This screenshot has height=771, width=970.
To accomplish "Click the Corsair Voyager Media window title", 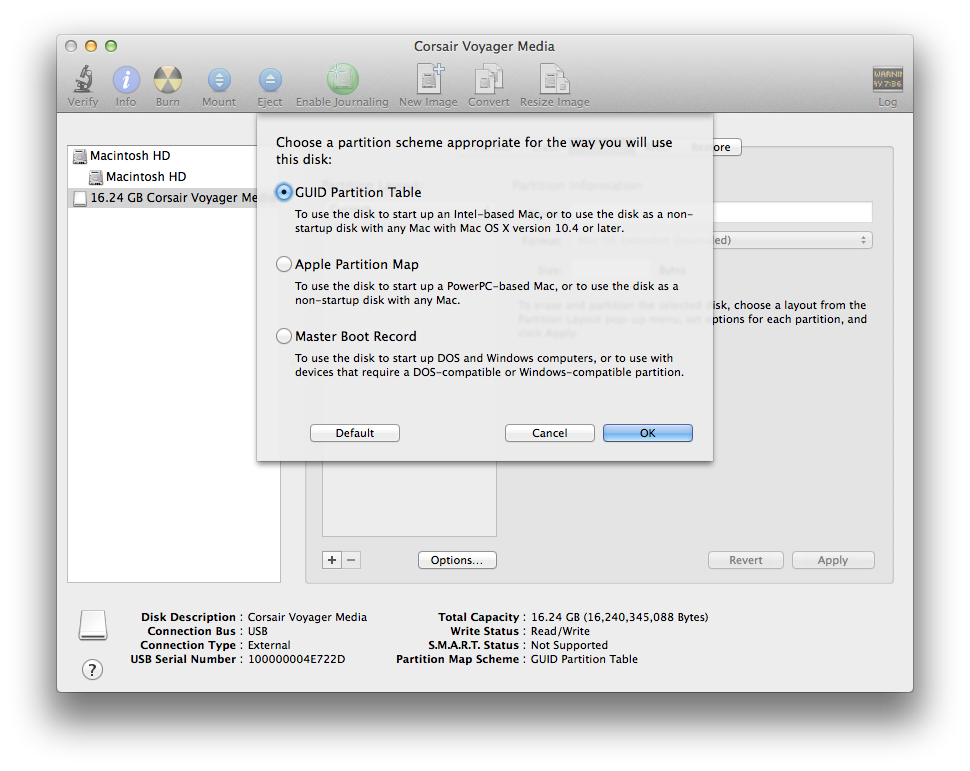I will [484, 46].
